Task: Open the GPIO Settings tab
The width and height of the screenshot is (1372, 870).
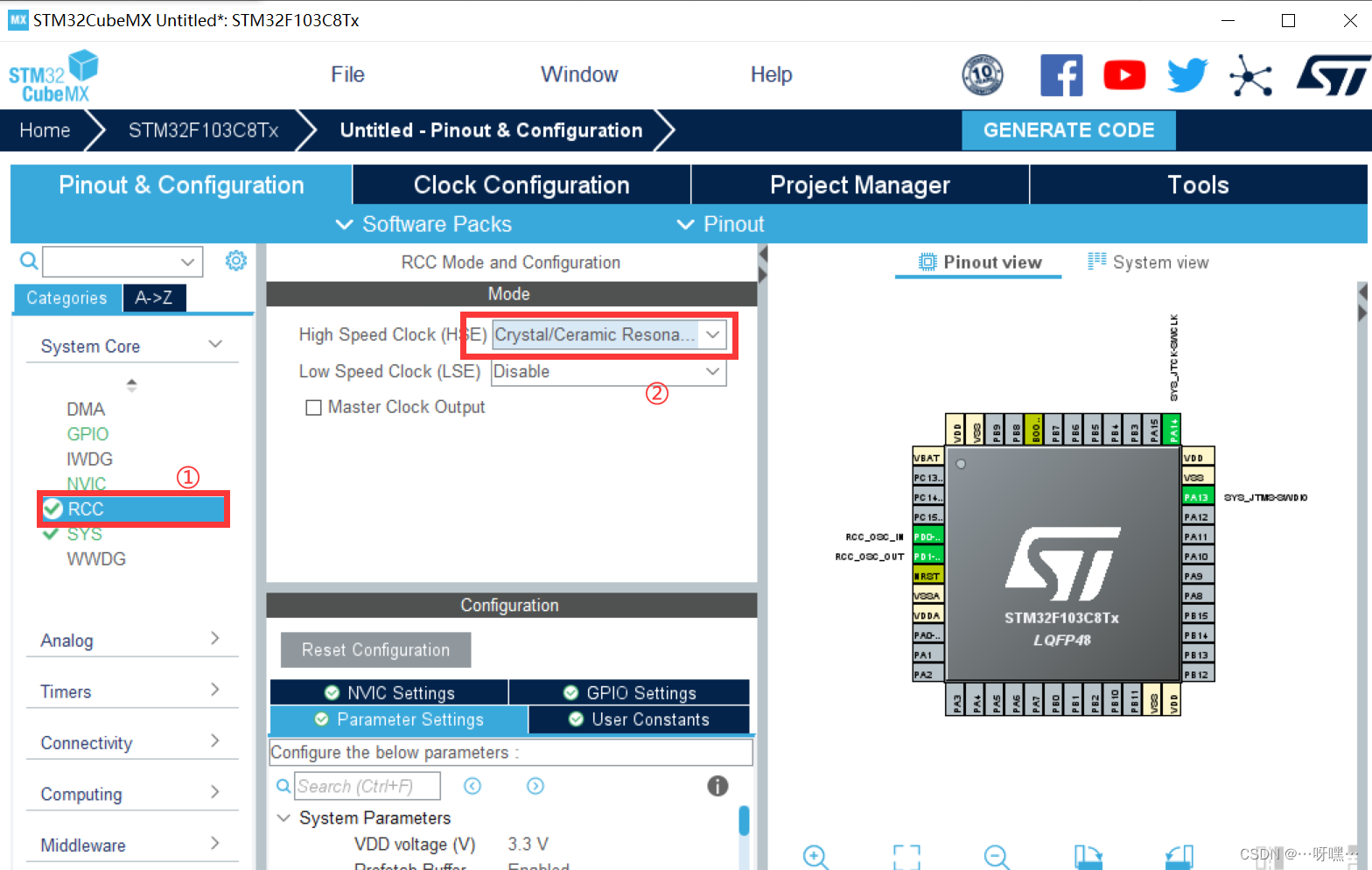Action: [x=630, y=692]
